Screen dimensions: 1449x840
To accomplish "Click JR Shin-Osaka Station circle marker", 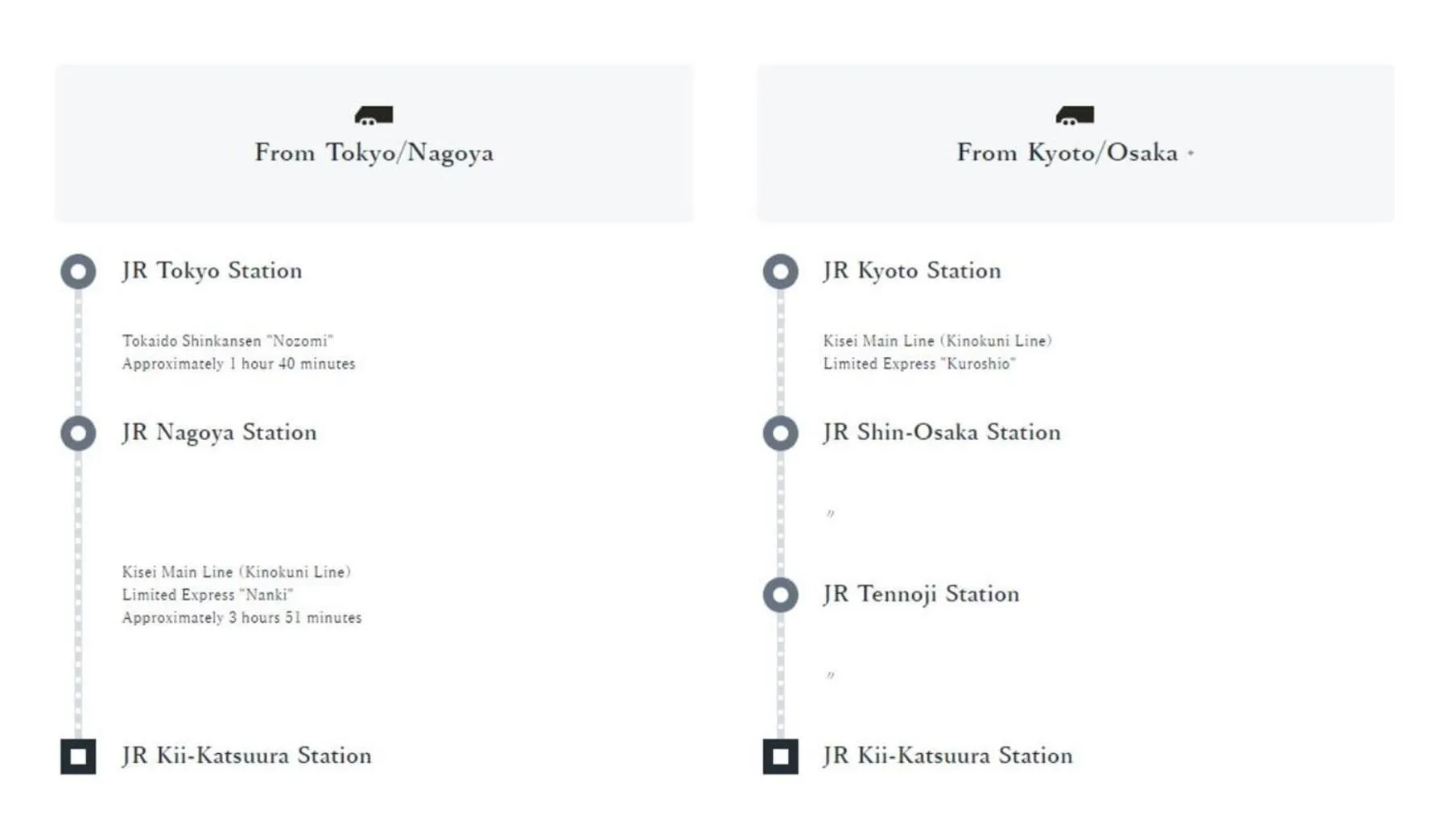I will (x=780, y=433).
